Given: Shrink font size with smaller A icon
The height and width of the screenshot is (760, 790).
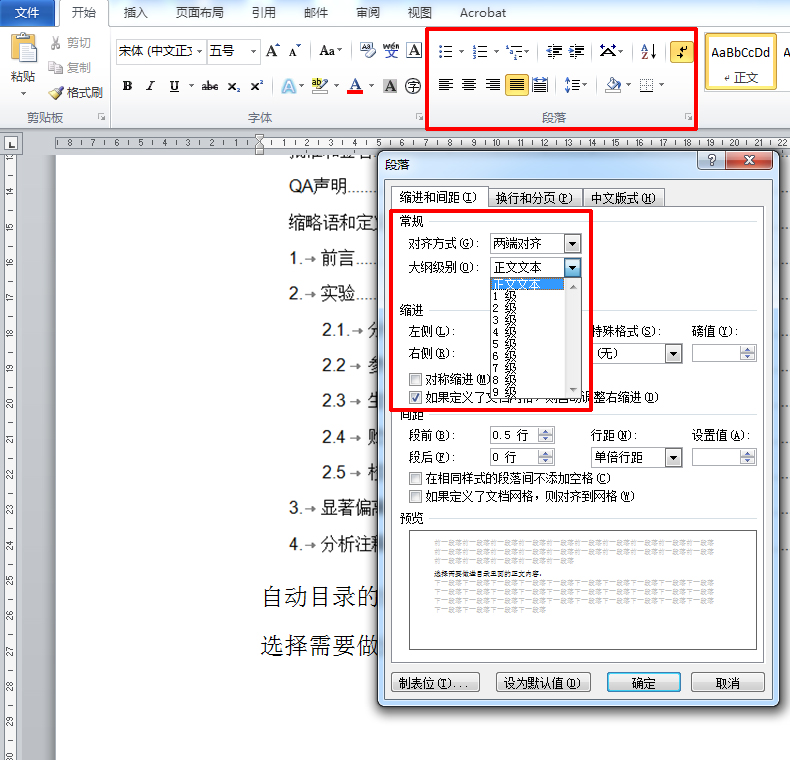Looking at the screenshot, I should click(295, 50).
